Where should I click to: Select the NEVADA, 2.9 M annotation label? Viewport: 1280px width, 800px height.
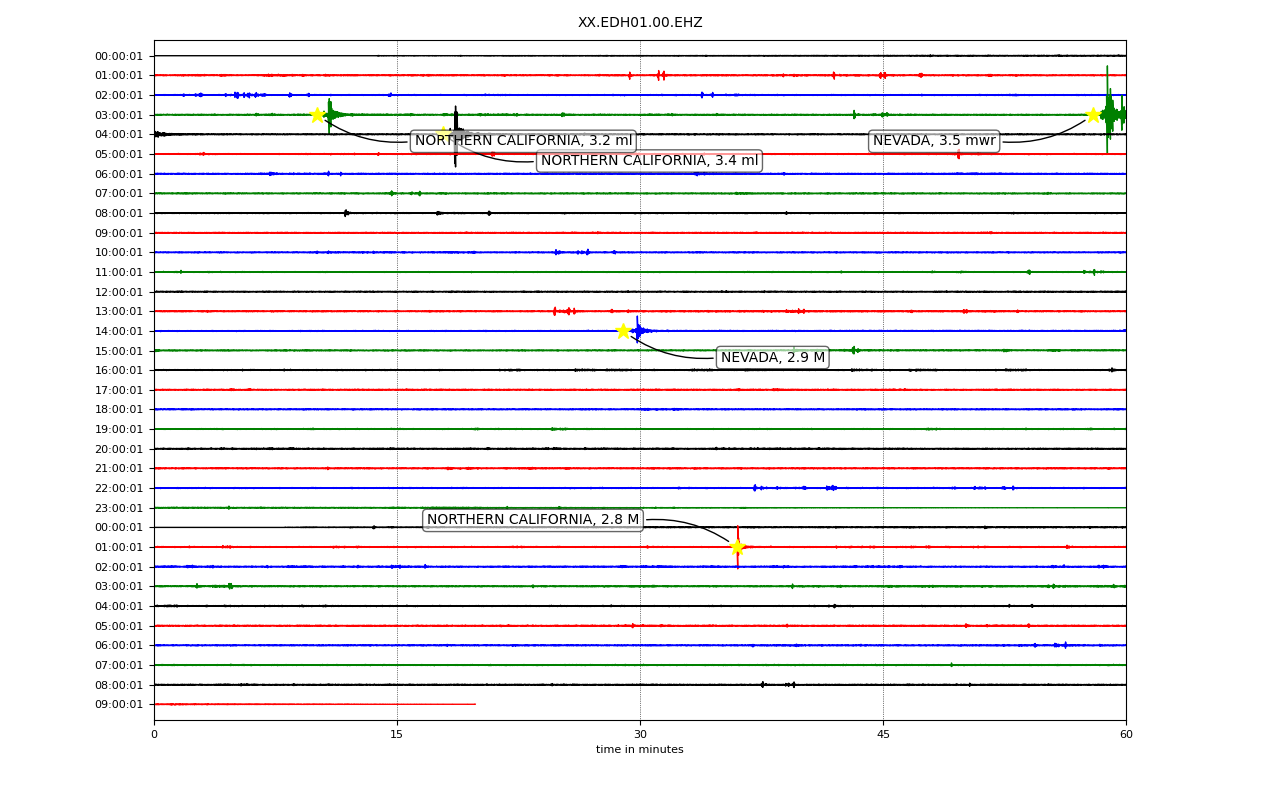click(773, 358)
